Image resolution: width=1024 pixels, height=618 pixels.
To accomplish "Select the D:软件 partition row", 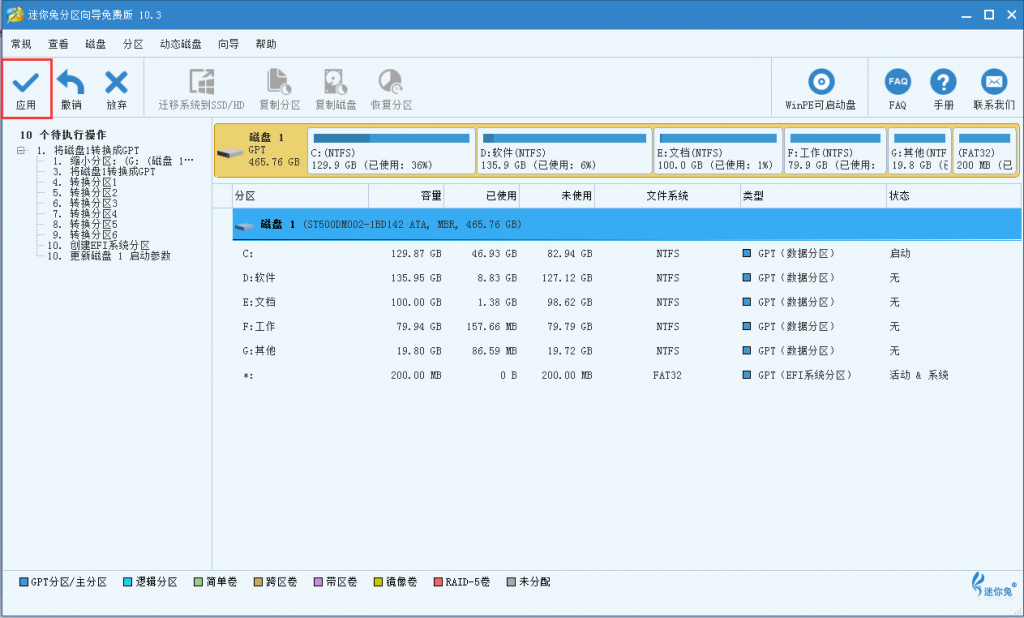I will pos(626,278).
